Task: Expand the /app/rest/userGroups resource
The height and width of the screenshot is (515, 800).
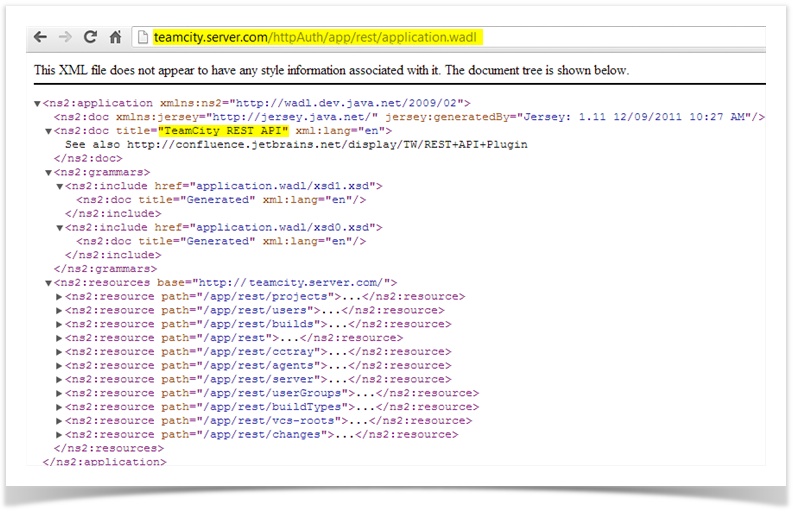Action: coord(60,394)
